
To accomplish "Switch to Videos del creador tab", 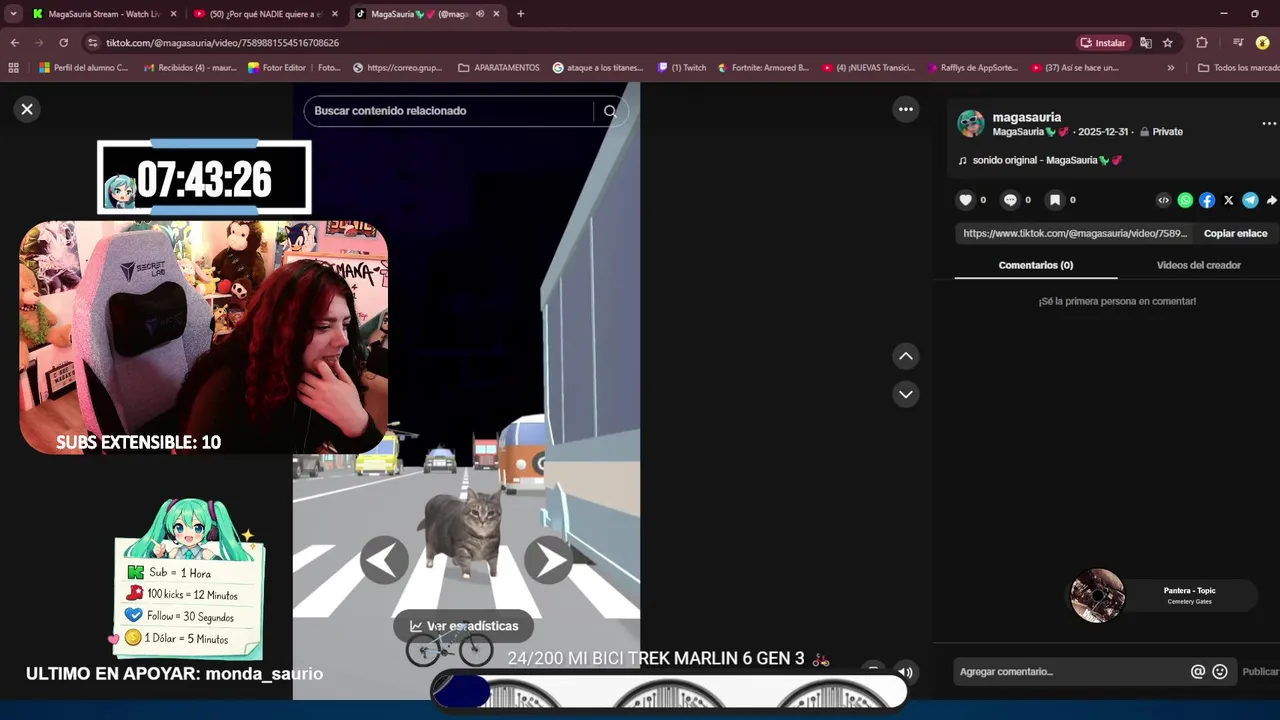I will click(x=1198, y=265).
